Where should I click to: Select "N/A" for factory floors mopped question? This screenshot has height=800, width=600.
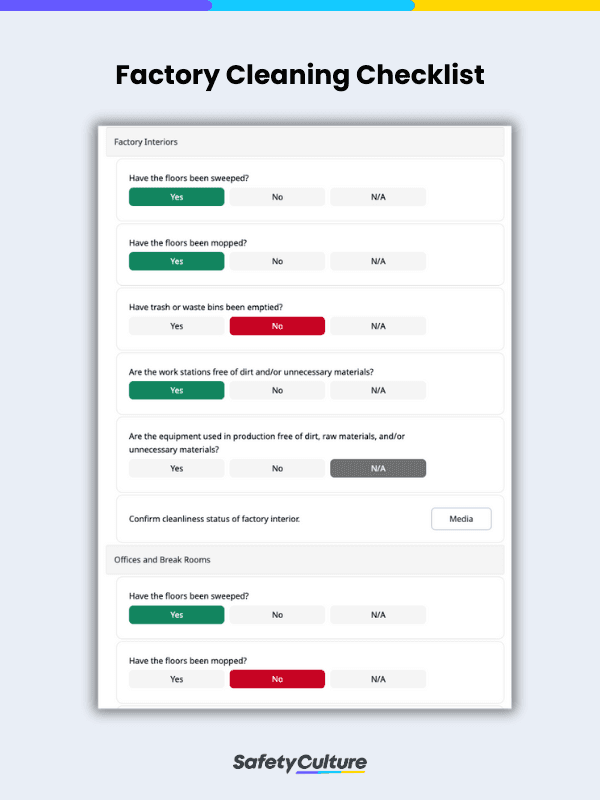click(378, 261)
